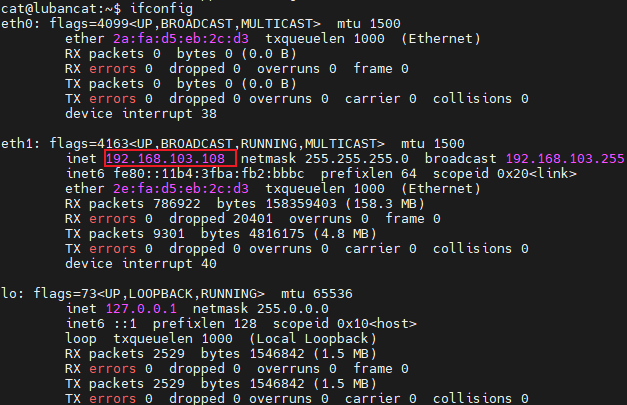Click the bytes value 158359403
Screen dimensions: 627x405
[x=301, y=204]
